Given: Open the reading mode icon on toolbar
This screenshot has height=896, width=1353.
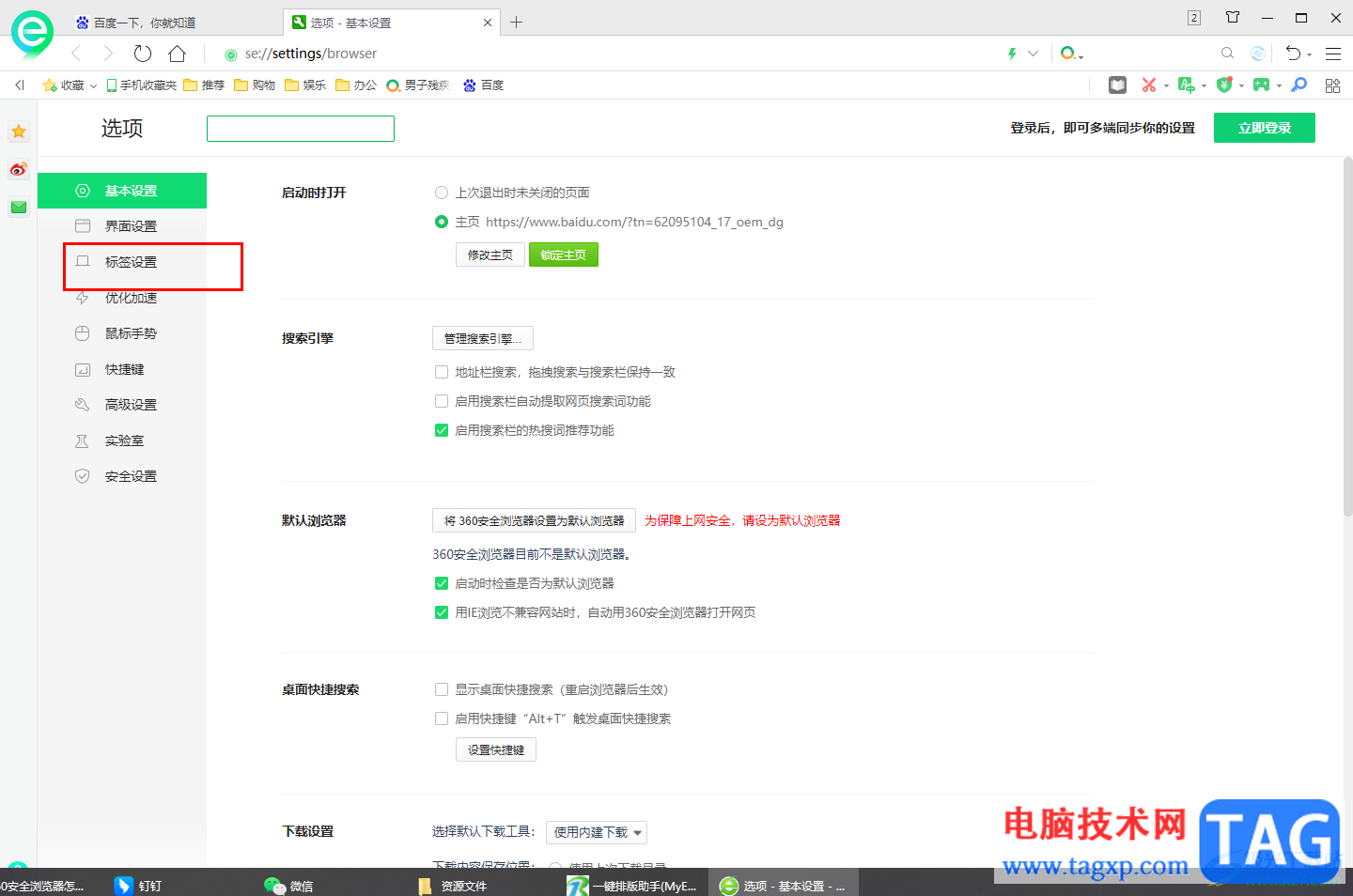Looking at the screenshot, I should [1117, 85].
